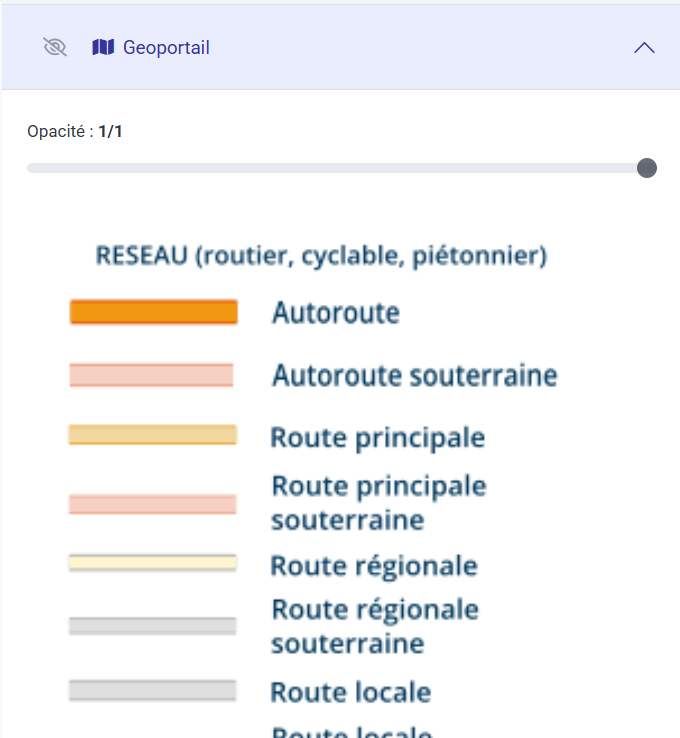
Task: Click the middle of the opacity track
Action: (337, 168)
